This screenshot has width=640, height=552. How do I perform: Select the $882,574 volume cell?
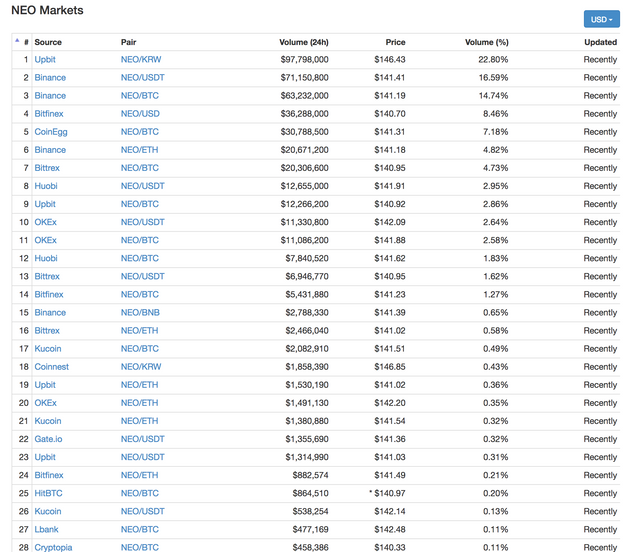pos(310,475)
